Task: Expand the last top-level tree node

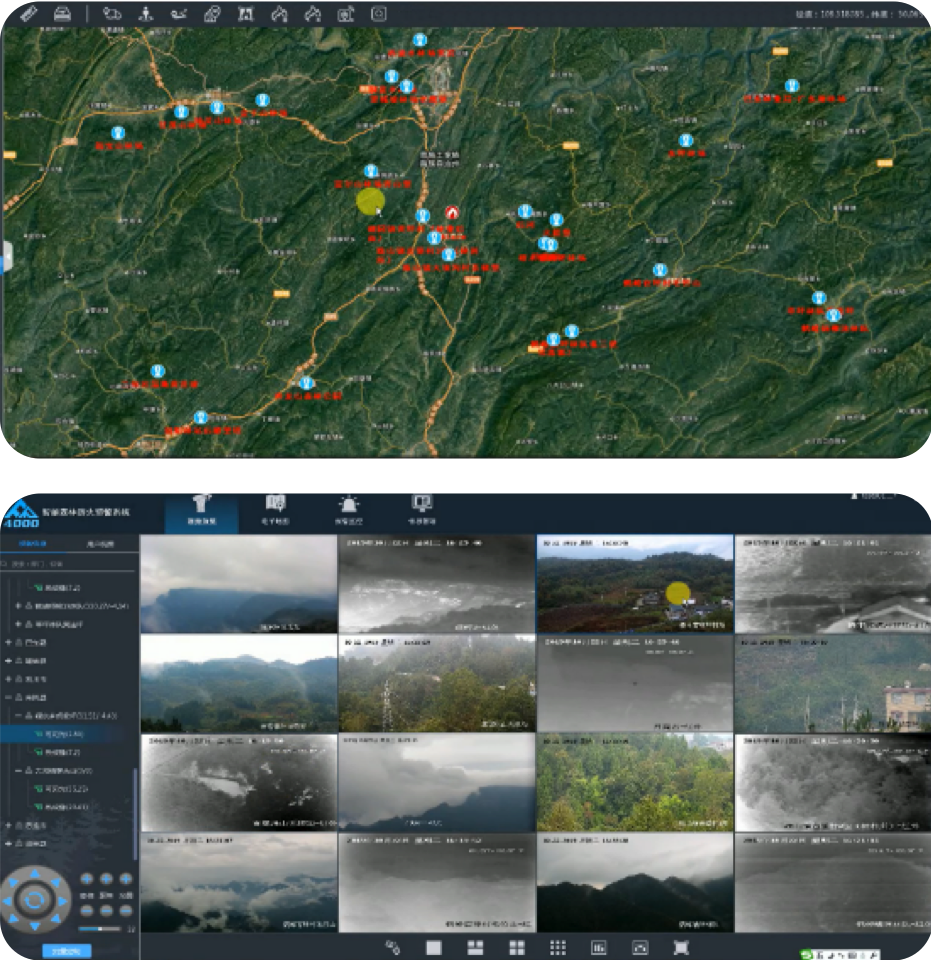Action: click(10, 843)
